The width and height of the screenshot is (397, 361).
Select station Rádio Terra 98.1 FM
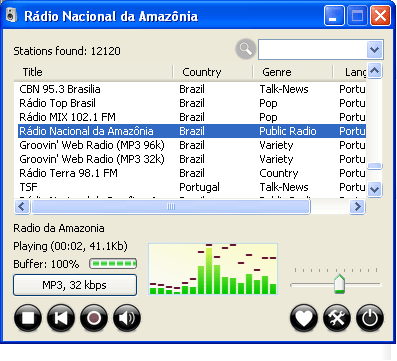192,173
